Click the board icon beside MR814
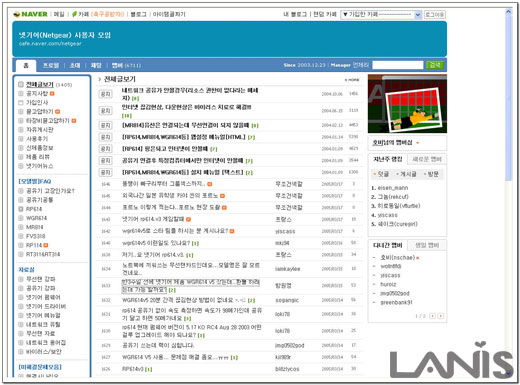Viewport: 520px width, 385px height. 21,227
